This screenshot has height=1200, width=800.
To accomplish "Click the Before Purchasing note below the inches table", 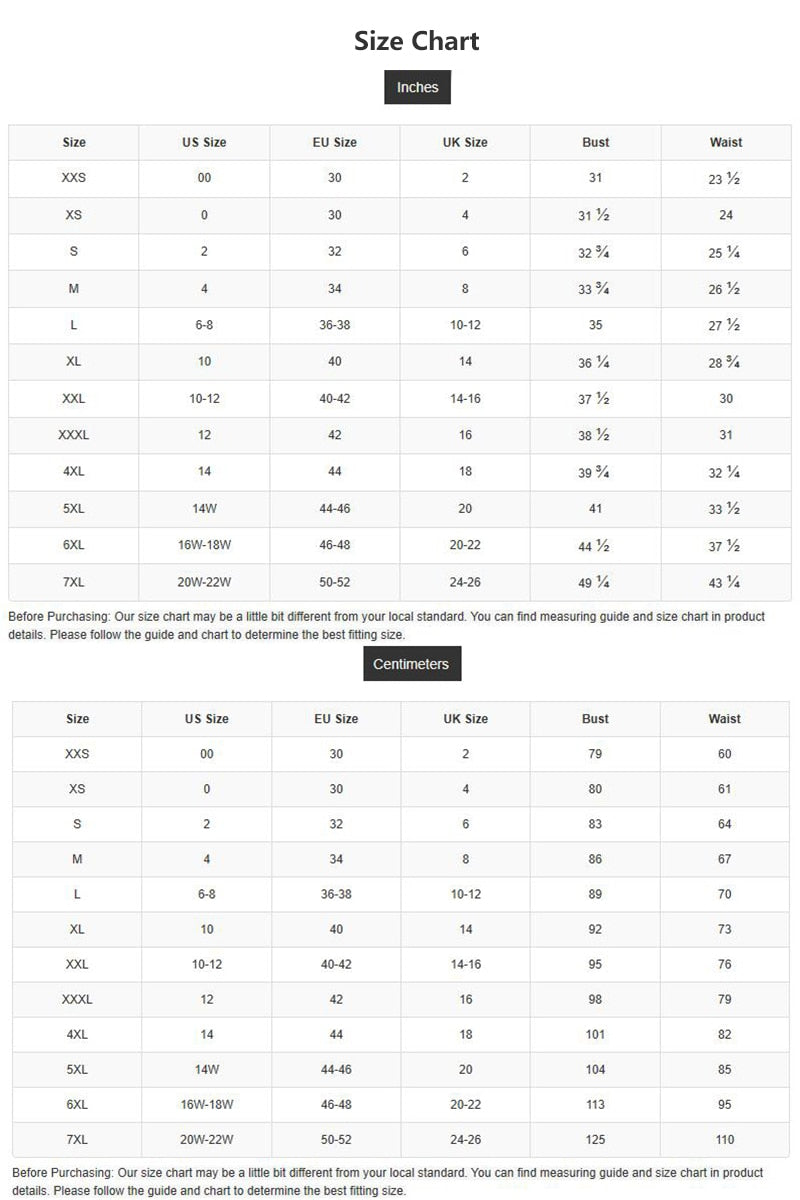I will pyautogui.click(x=386, y=626).
